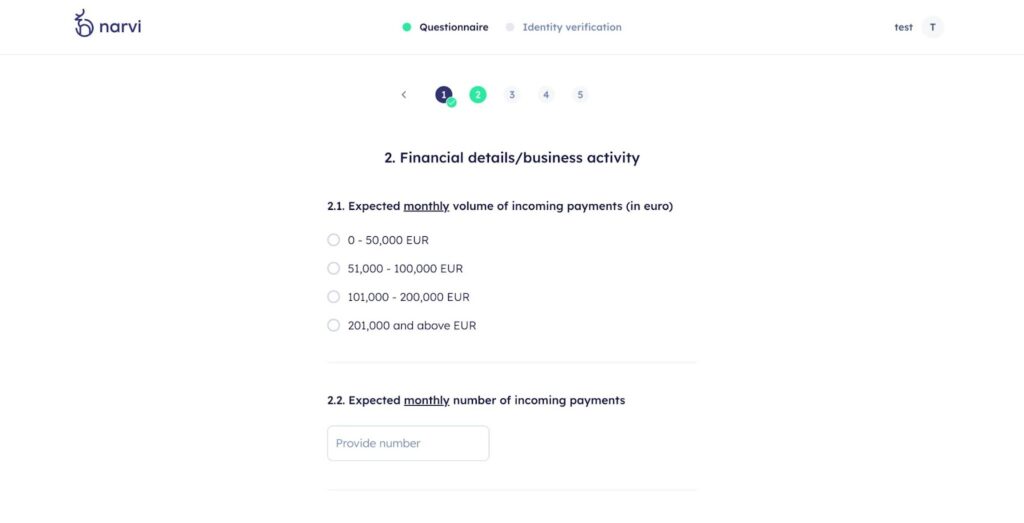This screenshot has height=523, width=1024.
Task: Click the grey Identity verification status dot
Action: click(510, 27)
